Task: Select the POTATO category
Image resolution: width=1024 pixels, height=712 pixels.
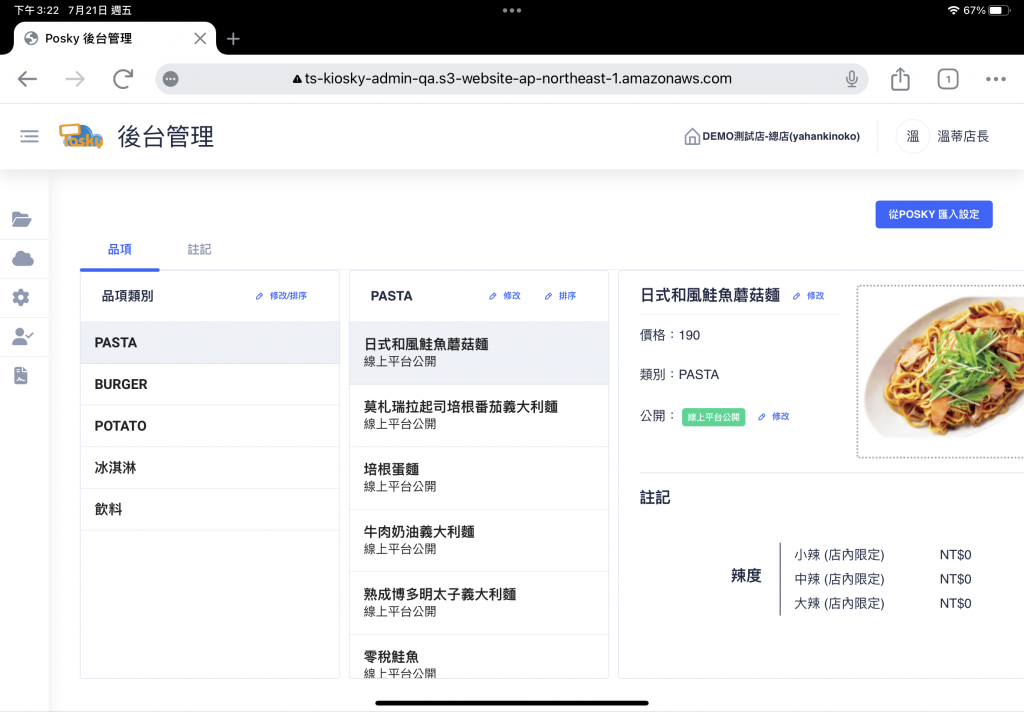Action: [210, 426]
